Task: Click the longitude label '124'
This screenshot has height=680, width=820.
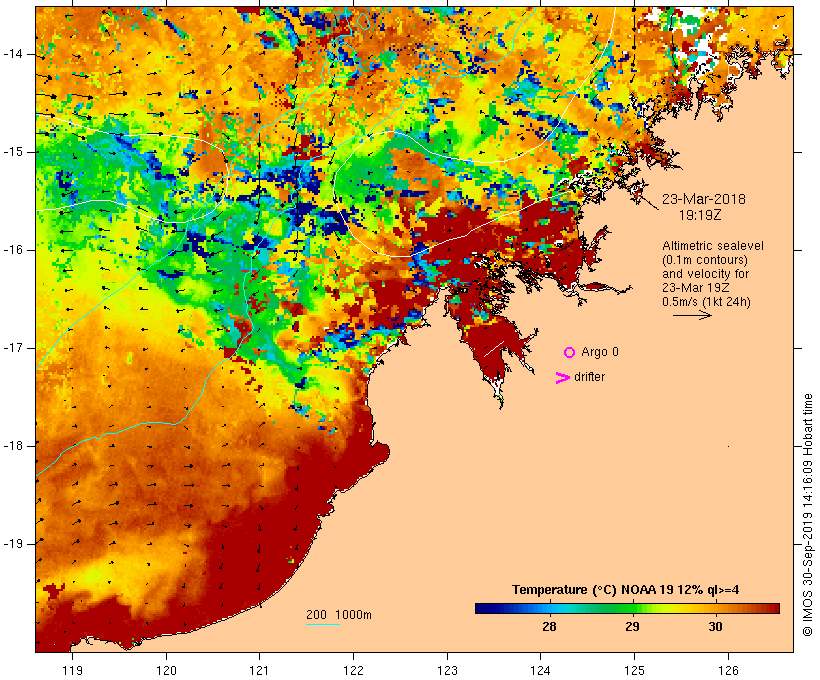Action: (x=540, y=670)
